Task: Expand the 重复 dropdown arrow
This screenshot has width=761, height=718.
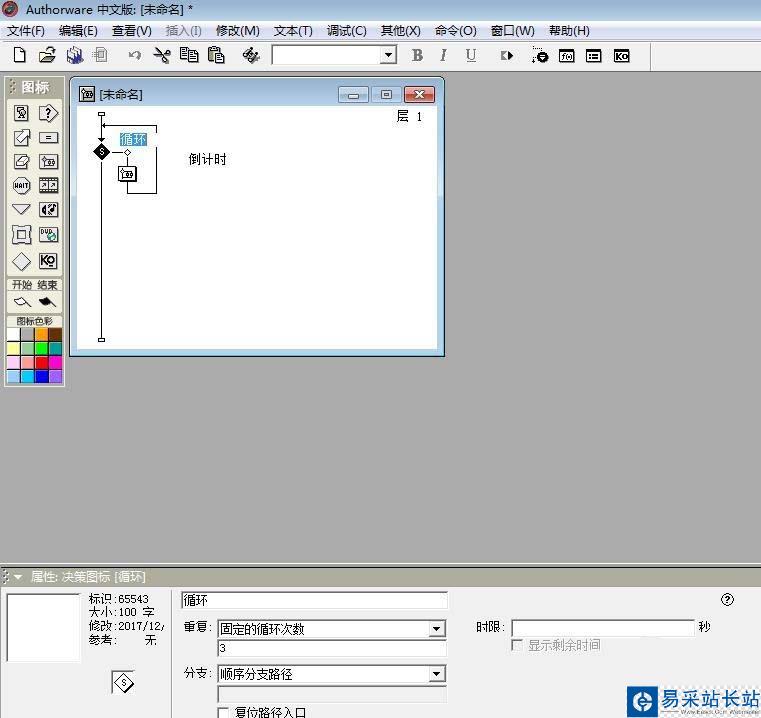Action: click(436, 629)
